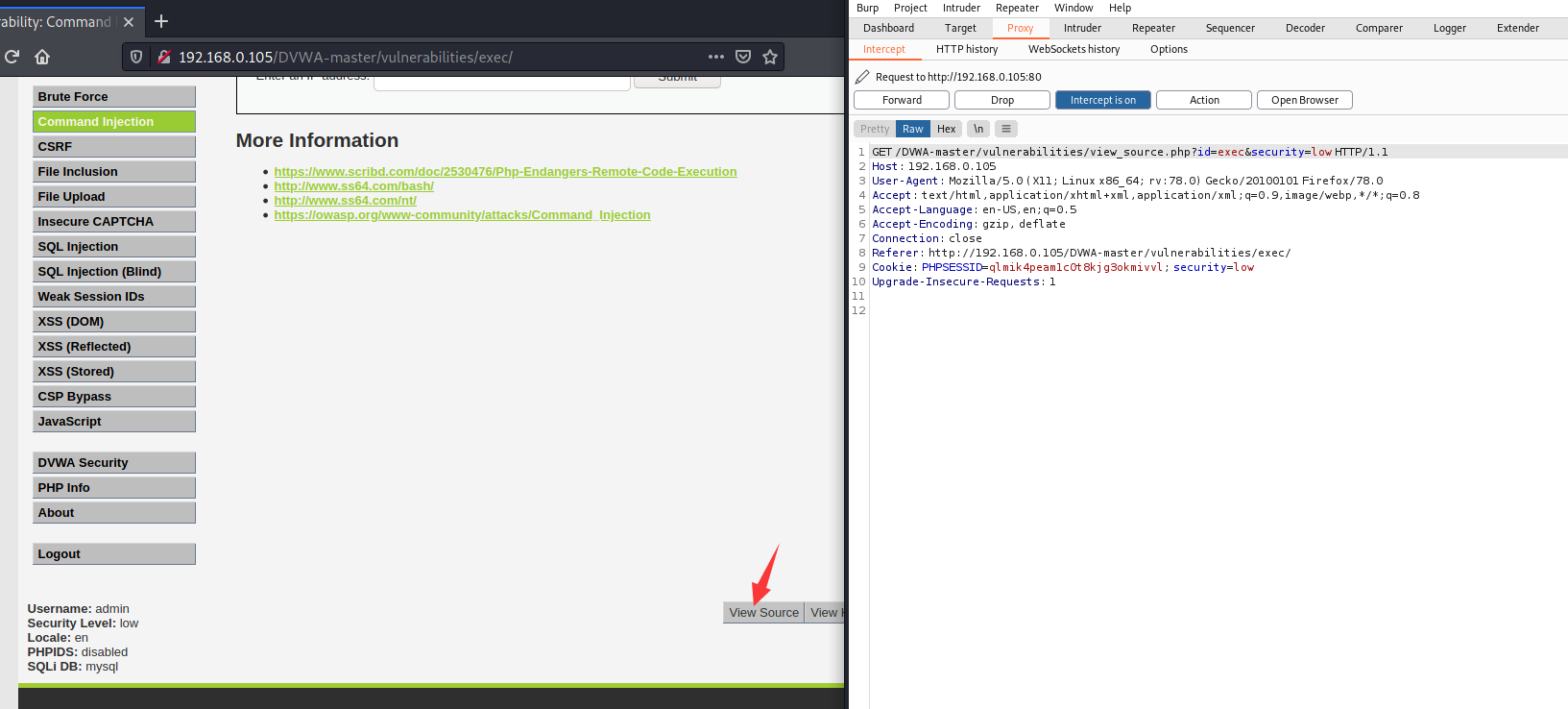1568x709 pixels.
Task: Toggle the \n non-printable characters button
Action: point(978,129)
